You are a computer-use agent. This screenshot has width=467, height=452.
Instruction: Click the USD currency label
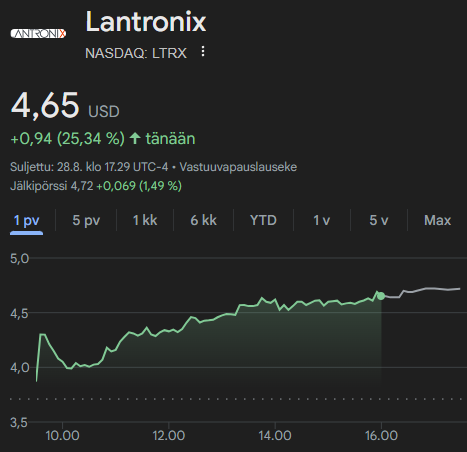click(104, 112)
